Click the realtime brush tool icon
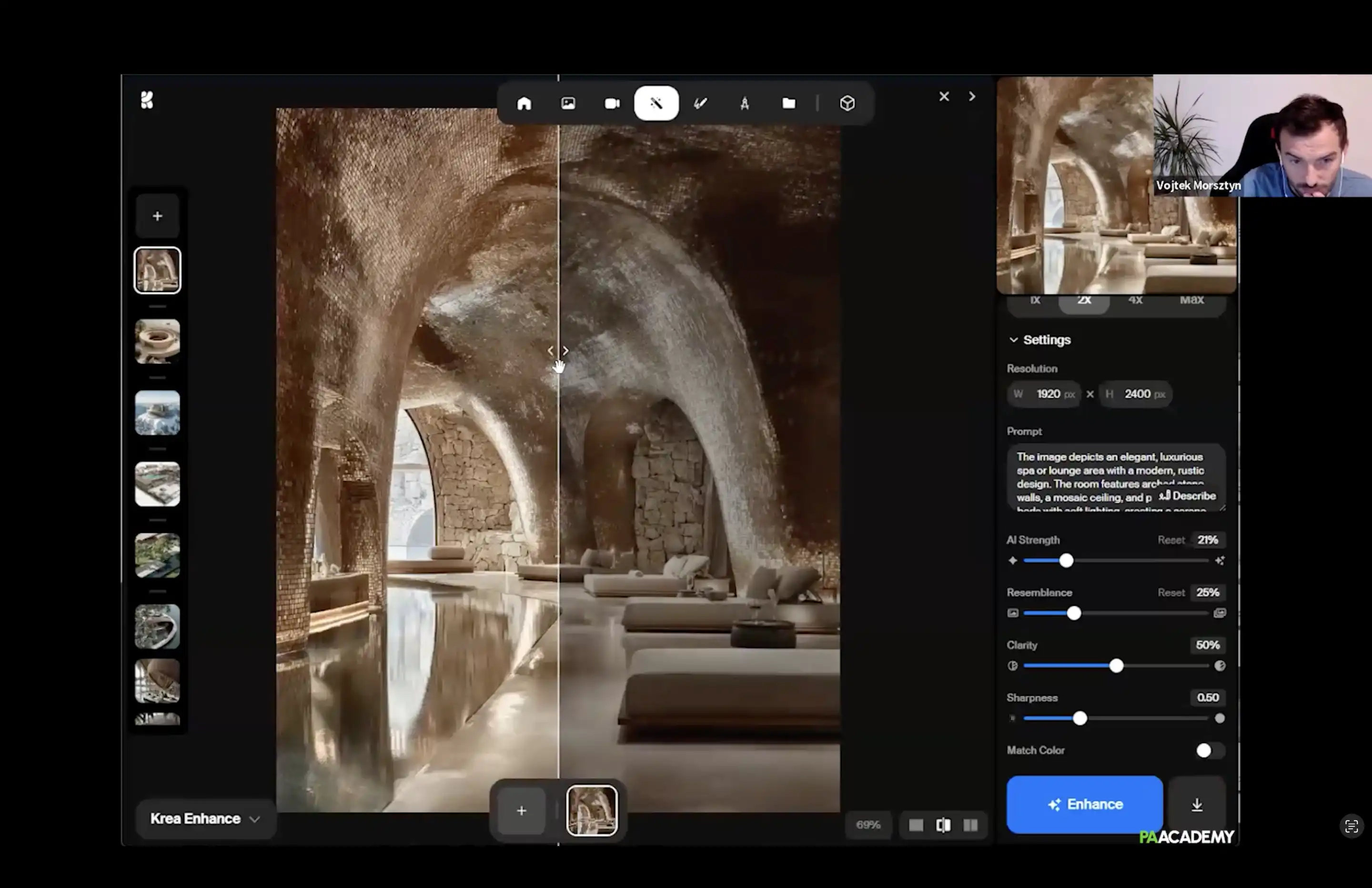Viewport: 1372px width, 888px height. [700, 103]
